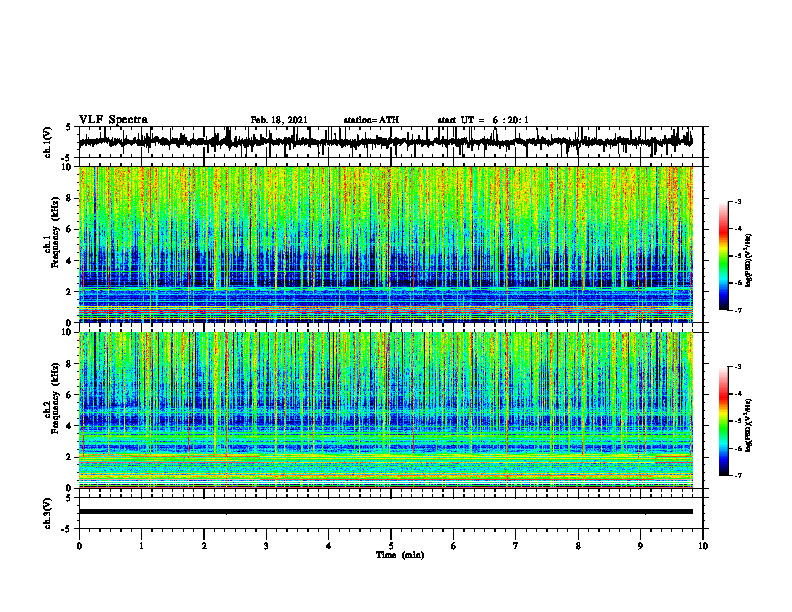Screen dimensions: 792x612
Task: Click the ch.1 spectrogram panel
Action: click(x=385, y=244)
